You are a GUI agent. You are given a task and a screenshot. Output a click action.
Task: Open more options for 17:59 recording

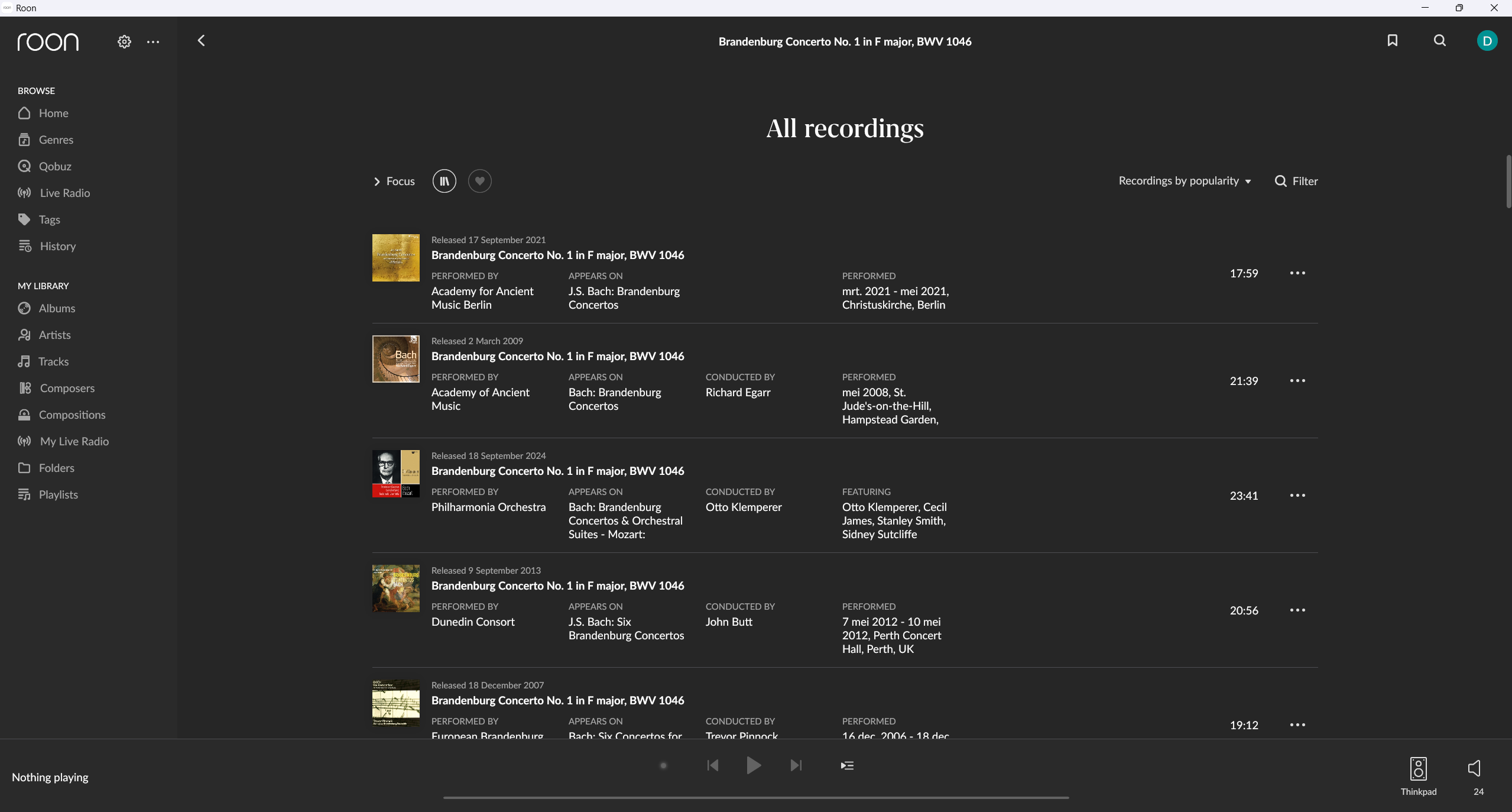(x=1297, y=273)
